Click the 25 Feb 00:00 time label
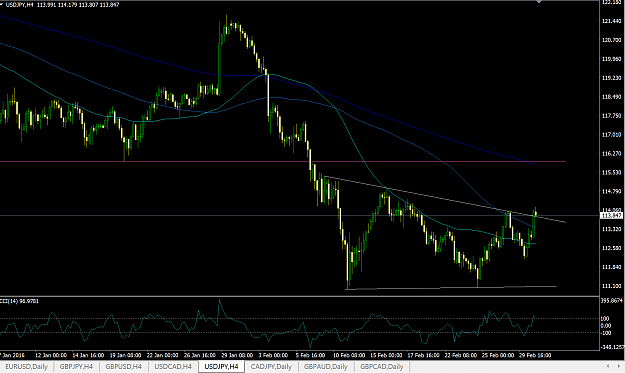625x373 pixels. click(x=498, y=355)
